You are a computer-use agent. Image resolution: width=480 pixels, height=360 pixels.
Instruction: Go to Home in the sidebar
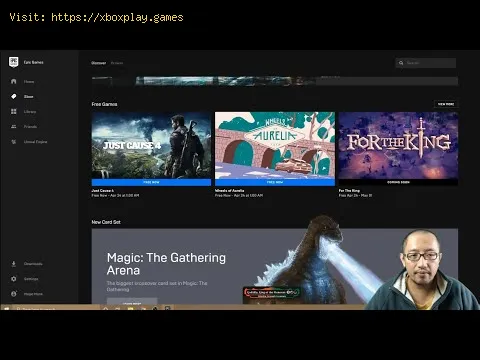pyautogui.click(x=29, y=82)
